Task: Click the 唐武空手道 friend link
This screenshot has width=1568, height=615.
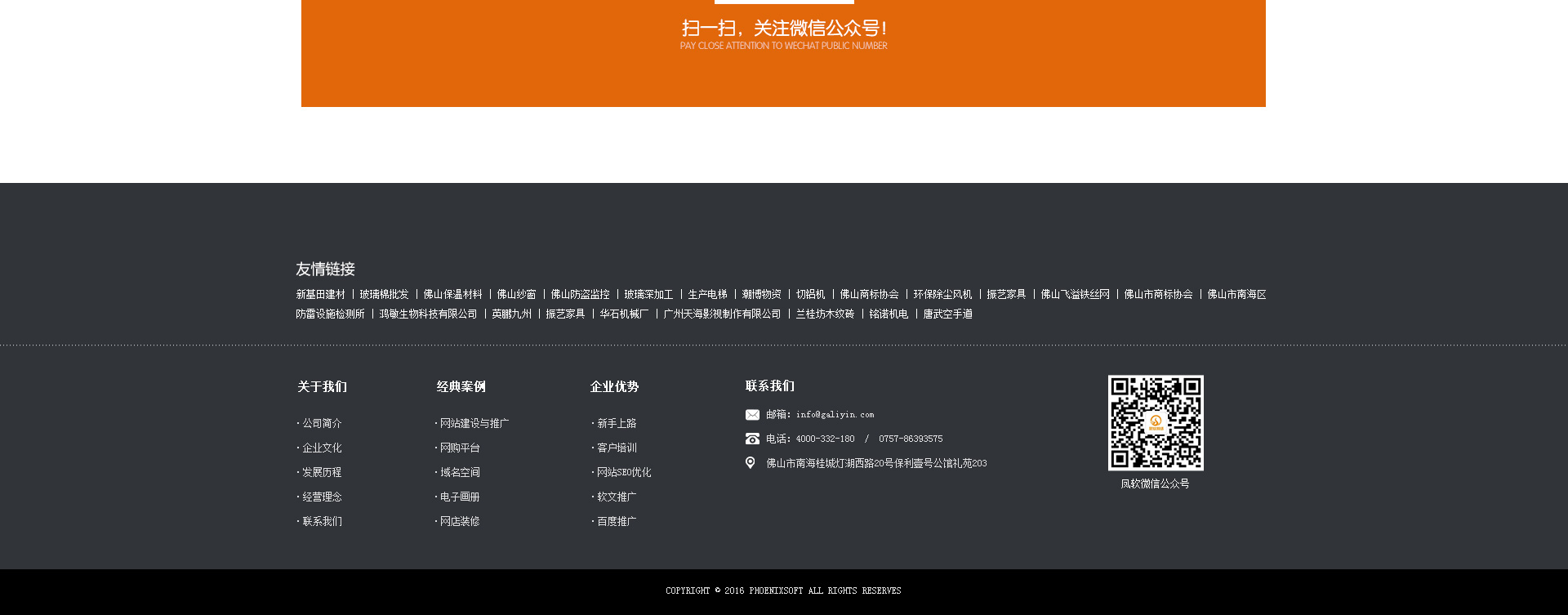Action: tap(947, 314)
